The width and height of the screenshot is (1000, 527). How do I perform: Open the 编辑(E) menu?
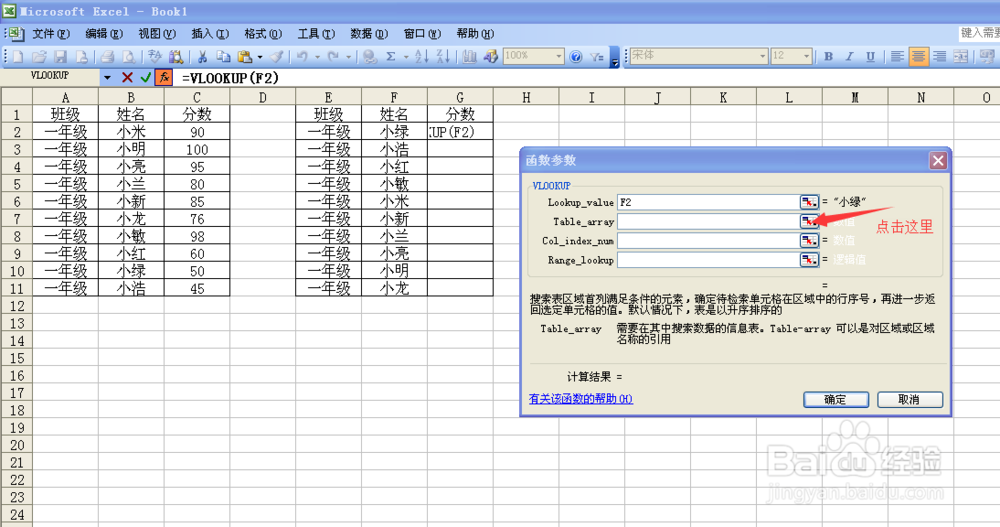104,33
